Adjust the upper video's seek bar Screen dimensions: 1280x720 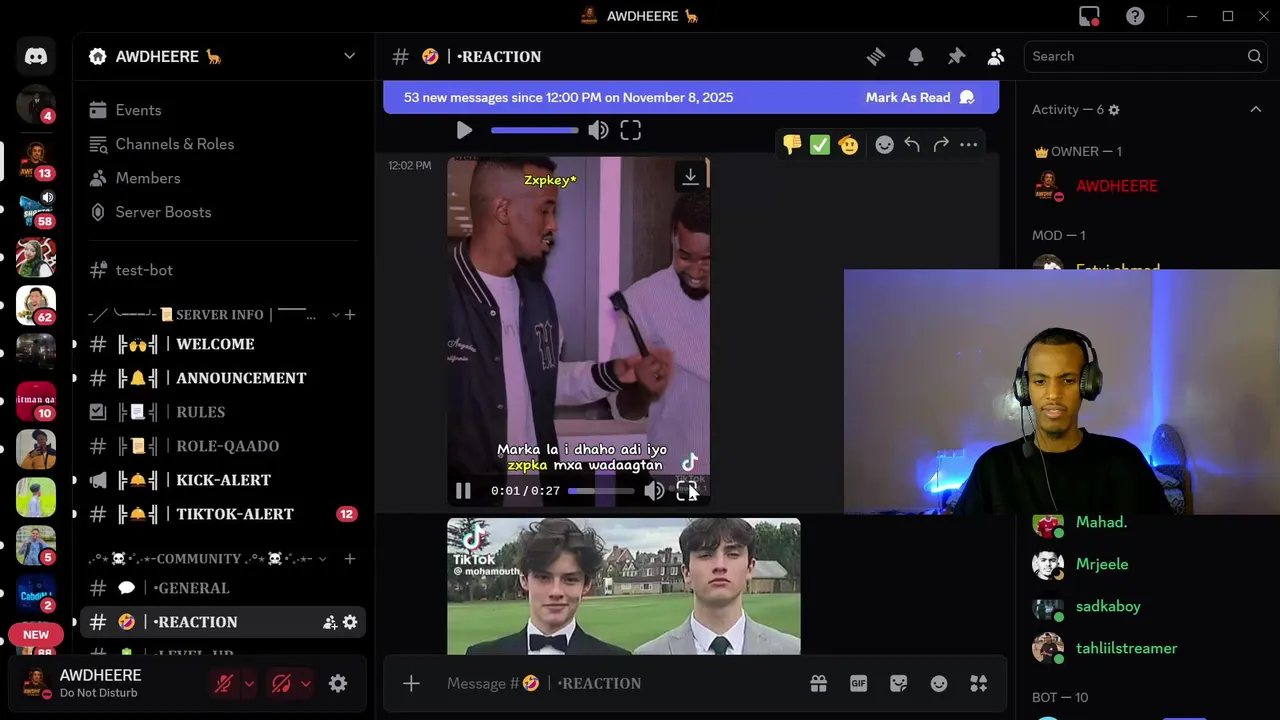pos(534,130)
